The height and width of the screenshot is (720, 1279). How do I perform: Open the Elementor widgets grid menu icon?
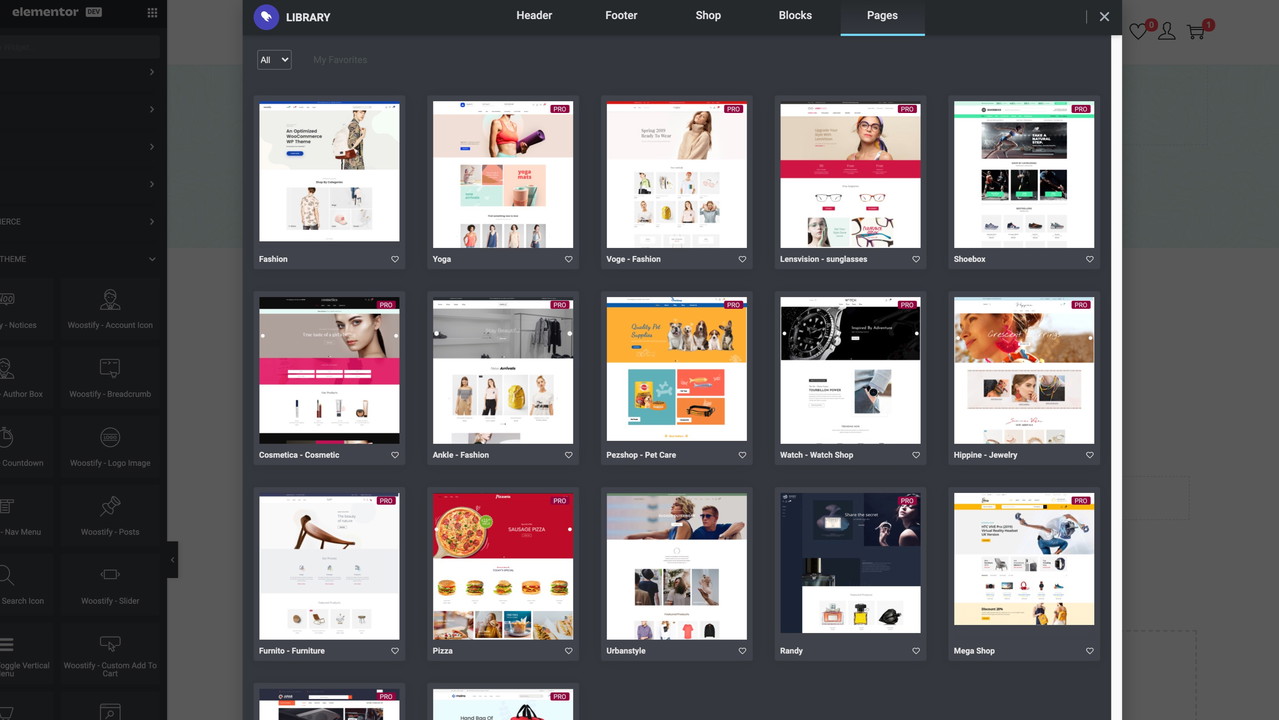[x=152, y=13]
